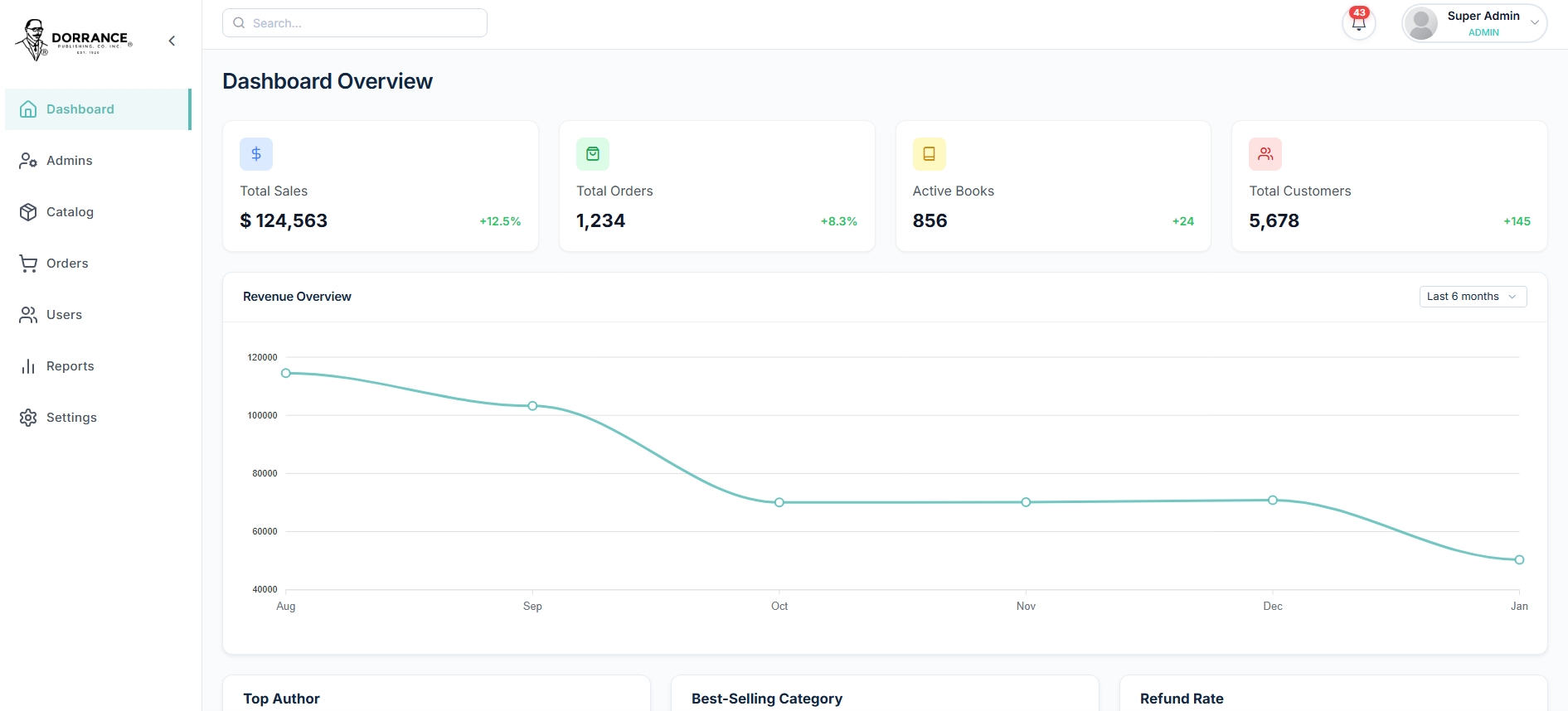
Task: Open the Reports section
Action: pos(70,366)
